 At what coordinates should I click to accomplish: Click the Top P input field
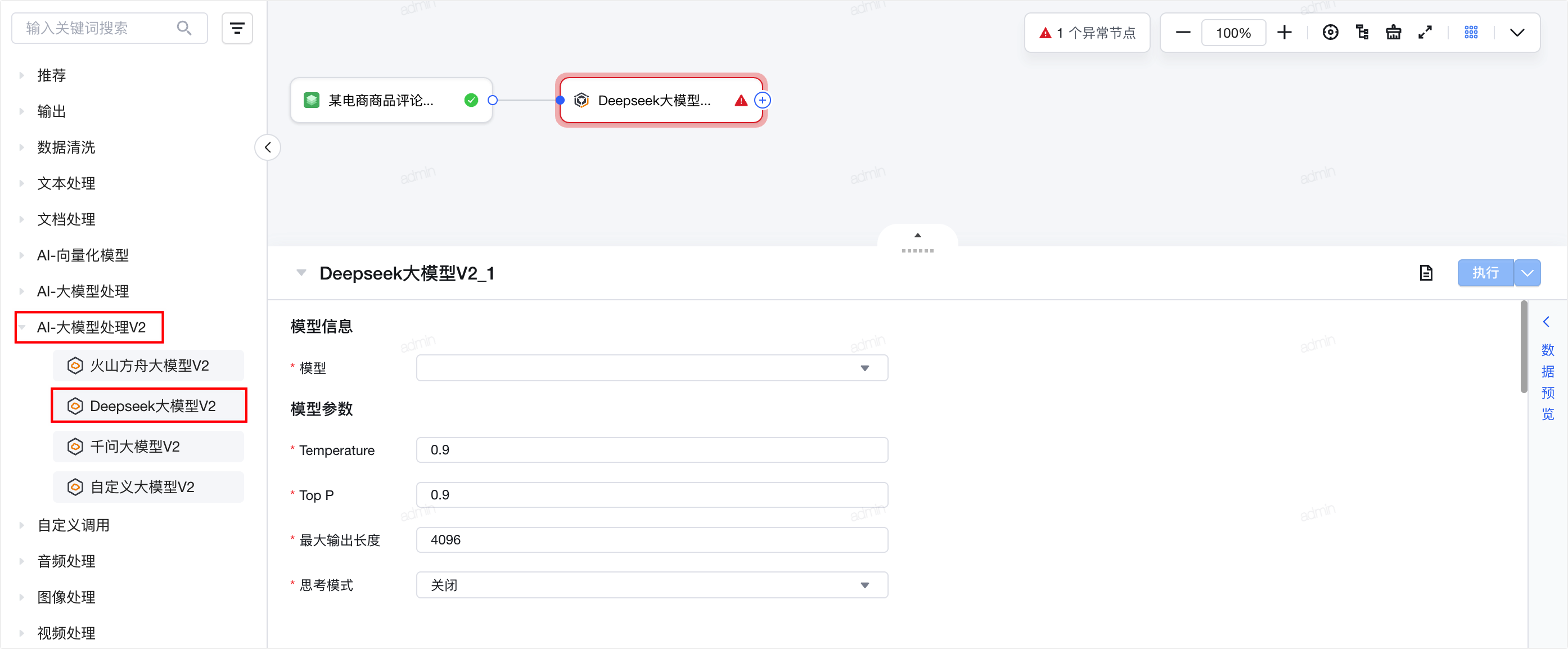click(x=652, y=495)
